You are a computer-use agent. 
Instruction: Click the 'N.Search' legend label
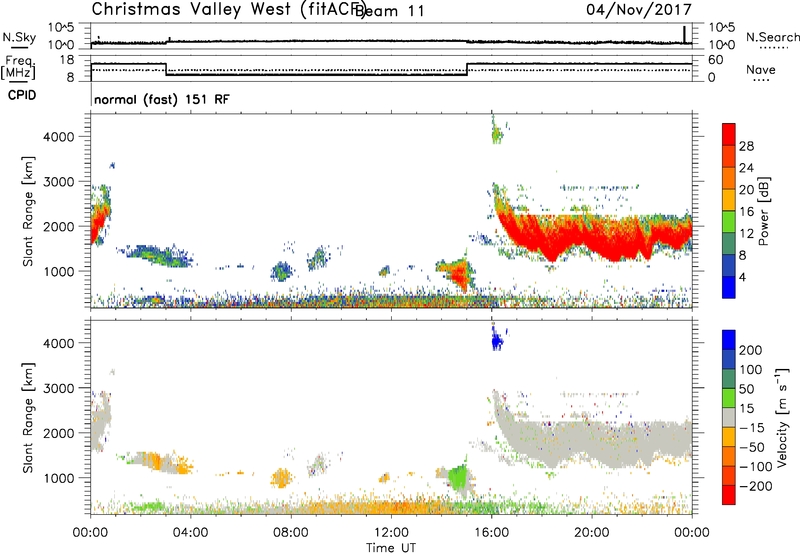click(772, 37)
